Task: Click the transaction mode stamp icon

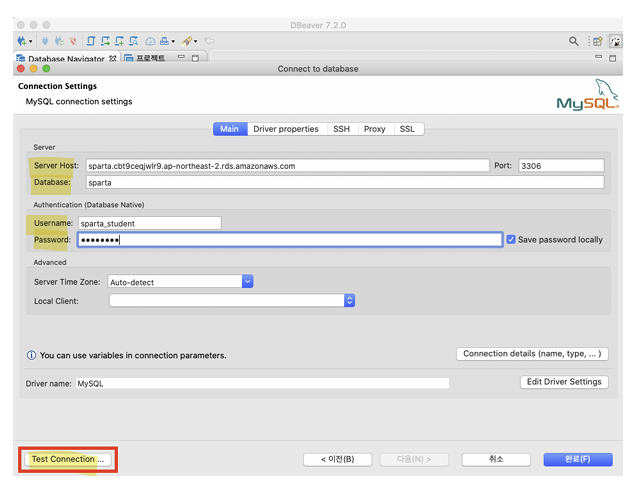Action: coord(164,41)
